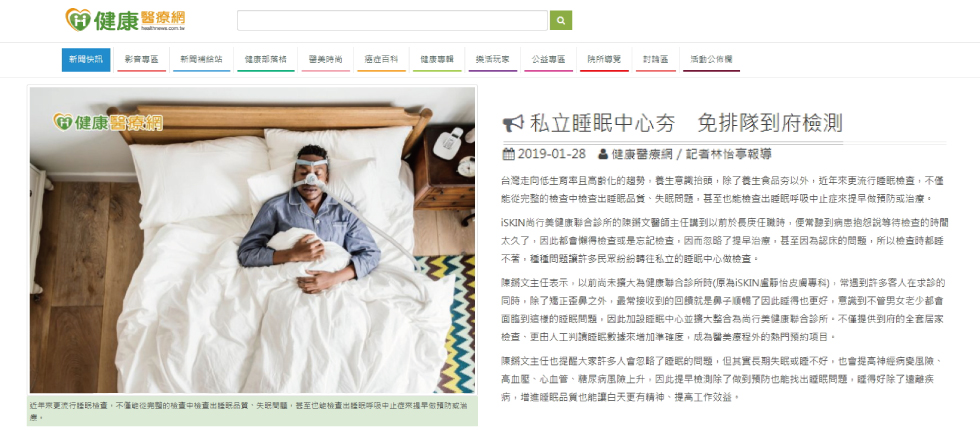
Task: Select the 新聞快訊 tab
Action: click(86, 60)
